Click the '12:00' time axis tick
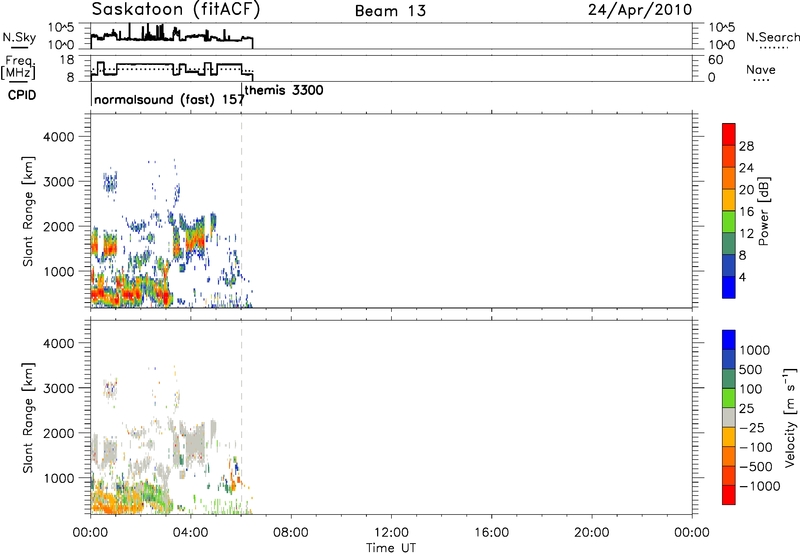Viewport: 800px width, 554px height. coord(391,533)
